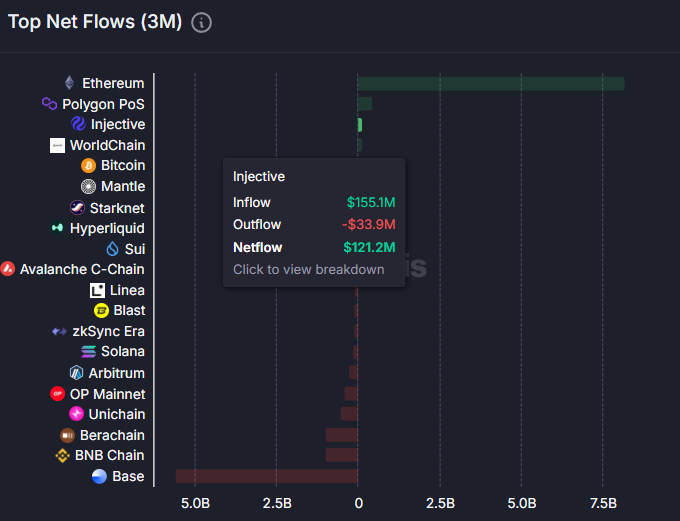
Task: Click the $121.2M netflow value
Action: (369, 248)
